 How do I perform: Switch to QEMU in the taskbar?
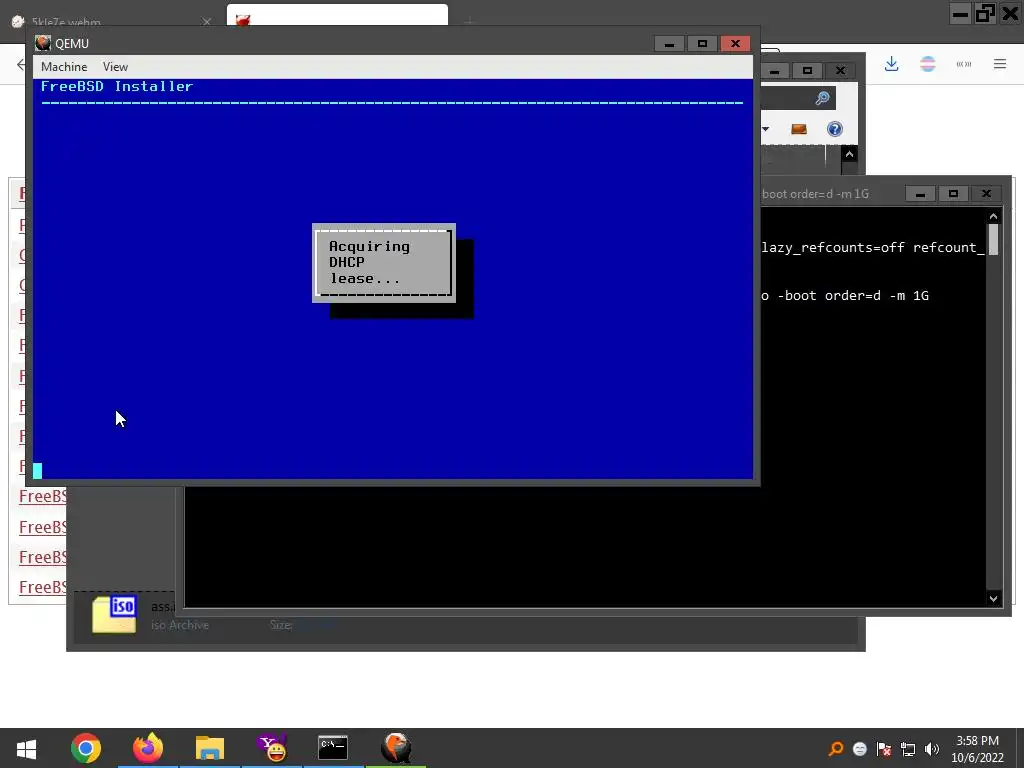[x=396, y=748]
